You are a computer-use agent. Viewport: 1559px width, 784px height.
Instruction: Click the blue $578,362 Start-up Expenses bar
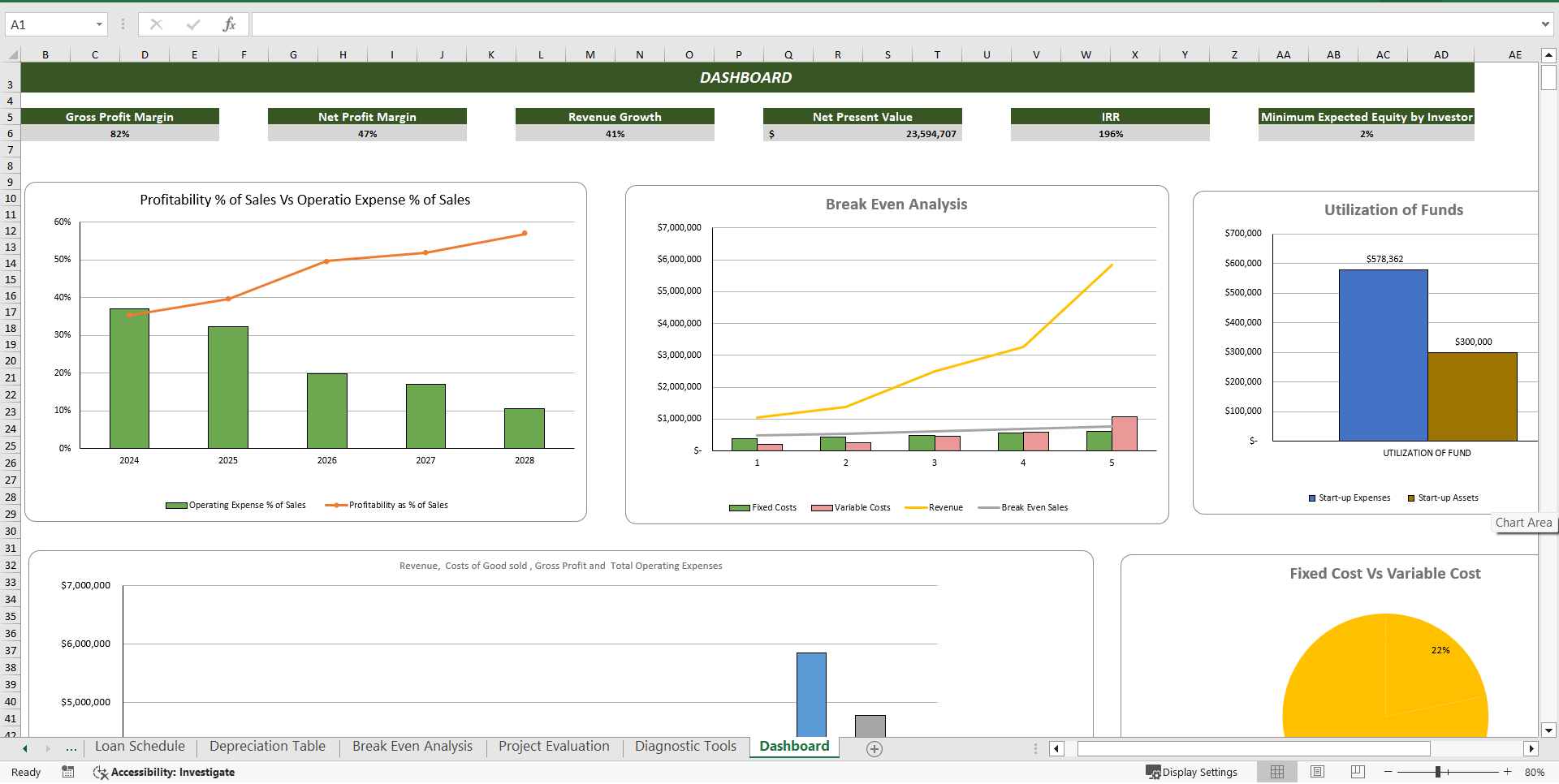point(1383,355)
